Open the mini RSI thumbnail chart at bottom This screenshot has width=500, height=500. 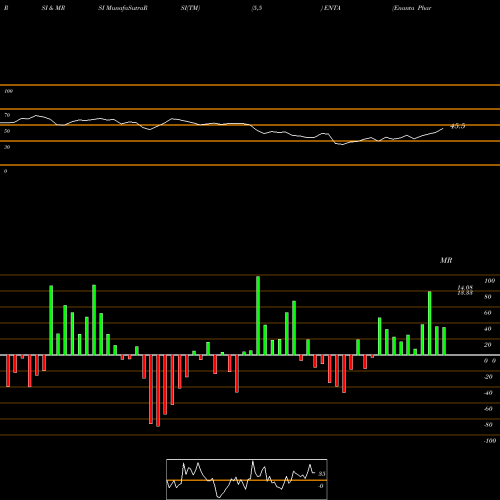click(247, 479)
